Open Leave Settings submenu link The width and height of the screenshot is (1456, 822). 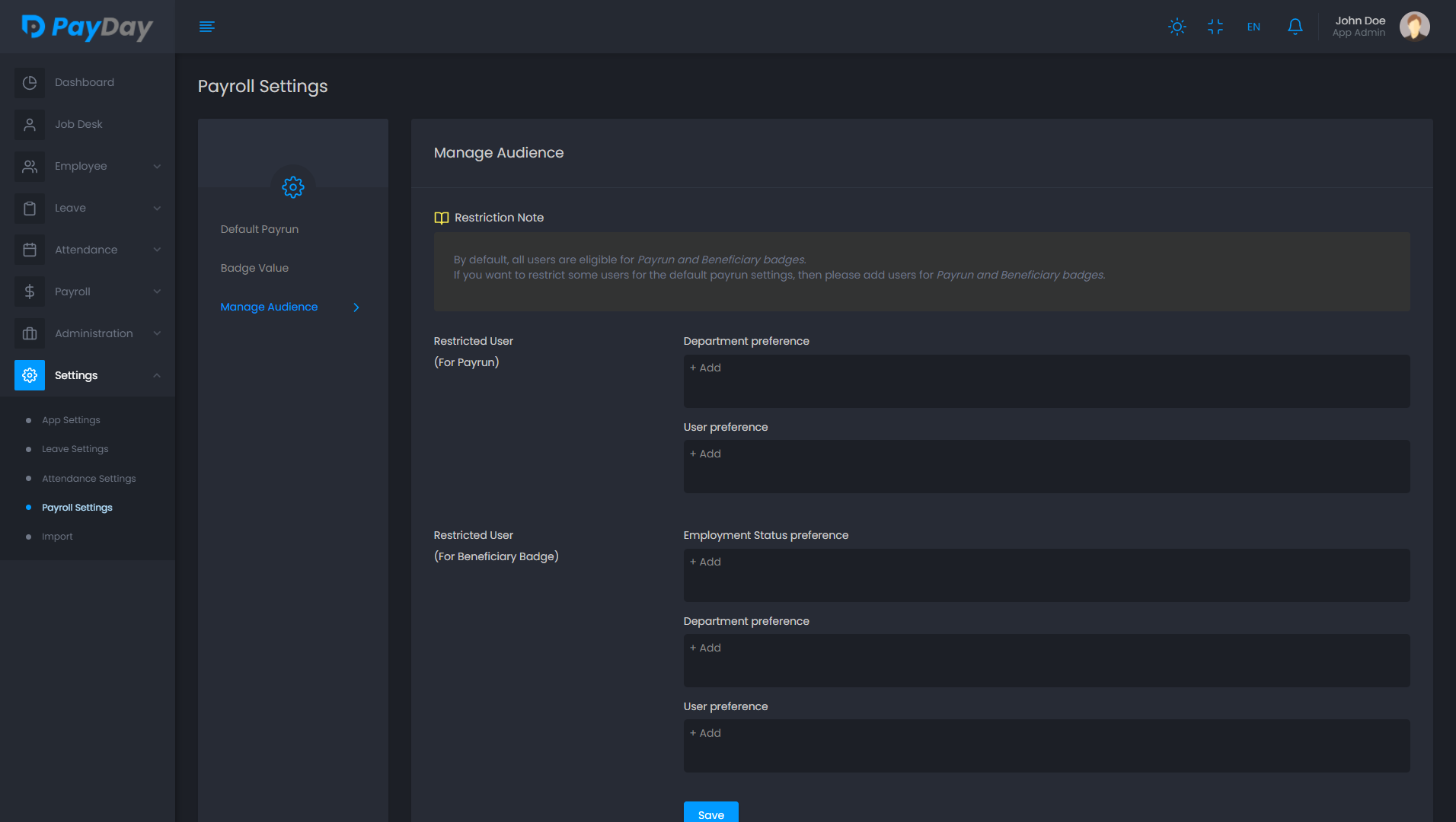point(75,449)
